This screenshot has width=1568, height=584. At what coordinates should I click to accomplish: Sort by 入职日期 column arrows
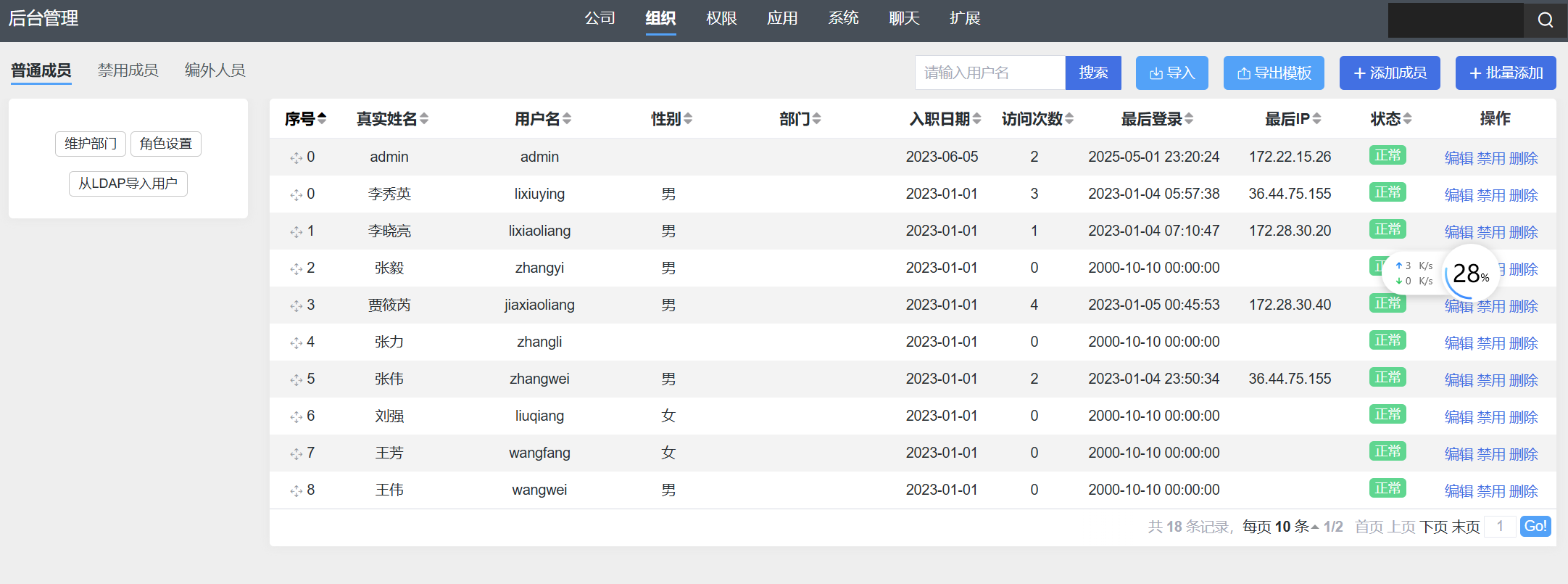(x=977, y=118)
